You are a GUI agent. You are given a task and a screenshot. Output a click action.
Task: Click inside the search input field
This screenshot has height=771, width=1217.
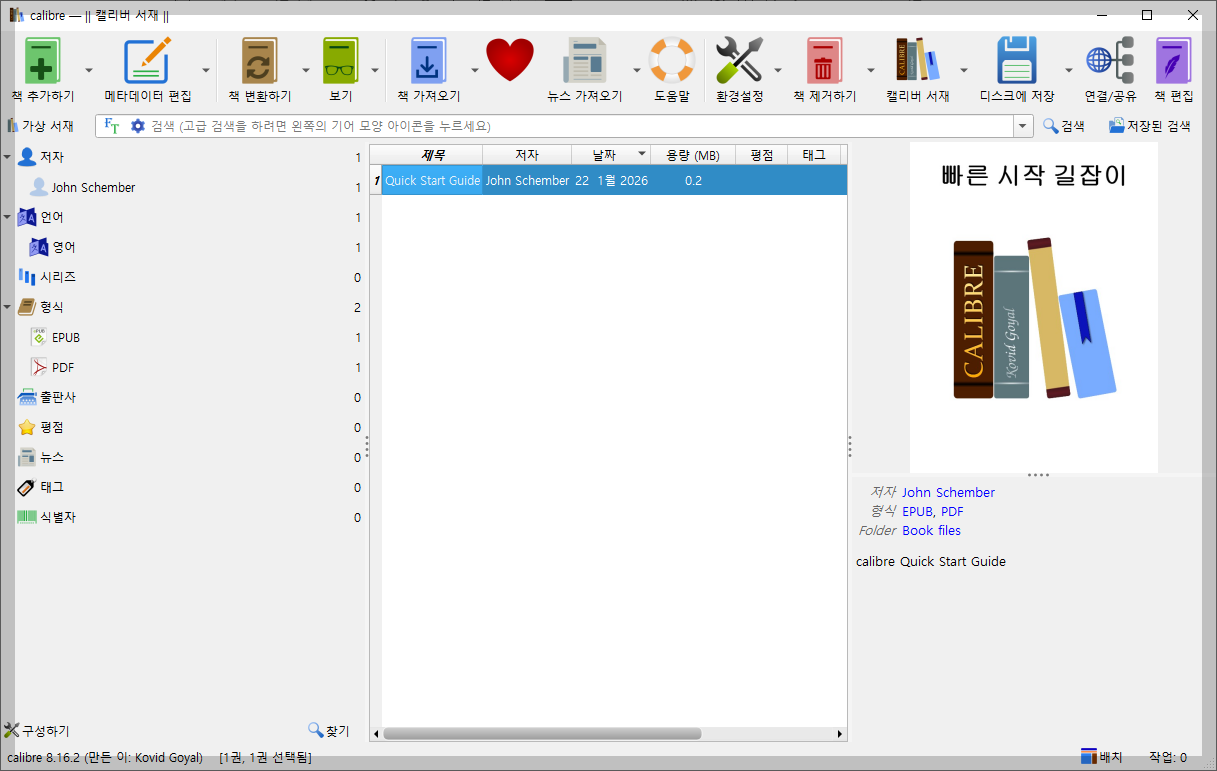pyautogui.click(x=580, y=126)
